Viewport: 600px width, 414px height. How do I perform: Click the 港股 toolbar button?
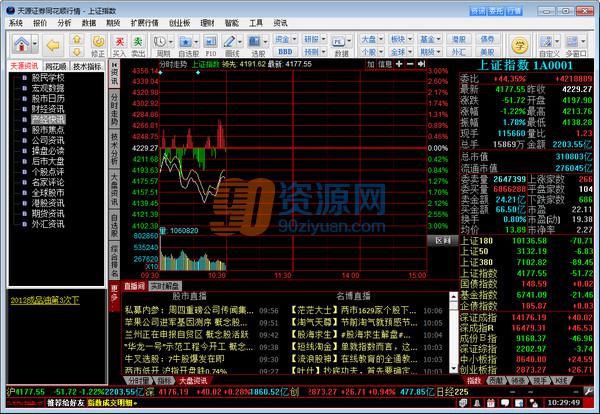click(x=458, y=39)
